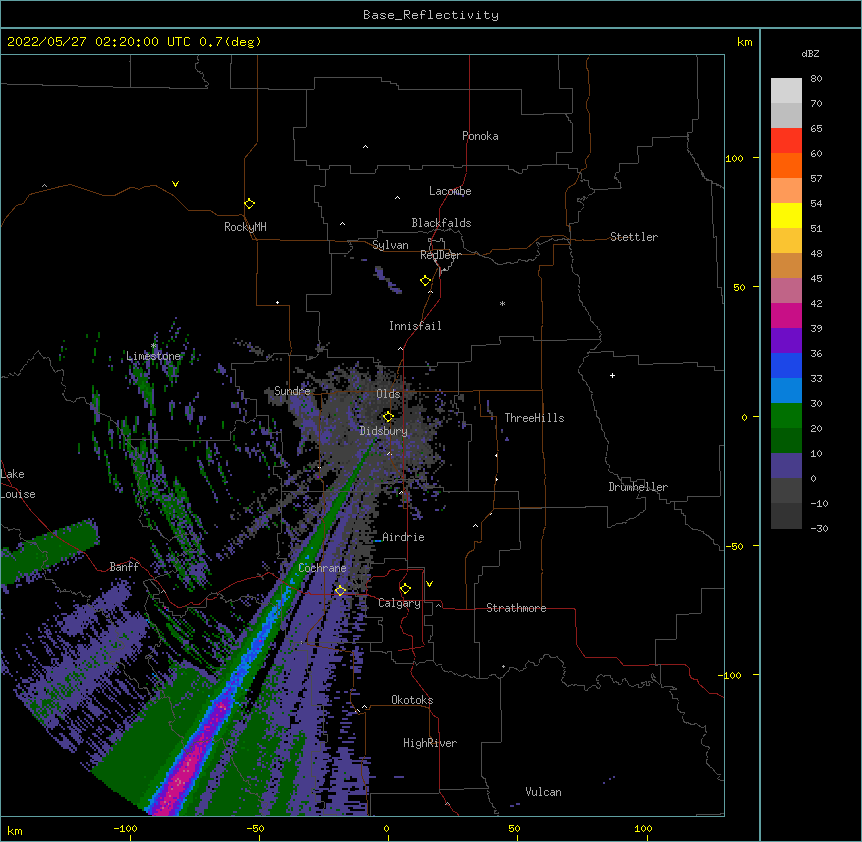Screen dimensions: 862x842
Task: Click the Vulcan label
Action: click(x=543, y=792)
